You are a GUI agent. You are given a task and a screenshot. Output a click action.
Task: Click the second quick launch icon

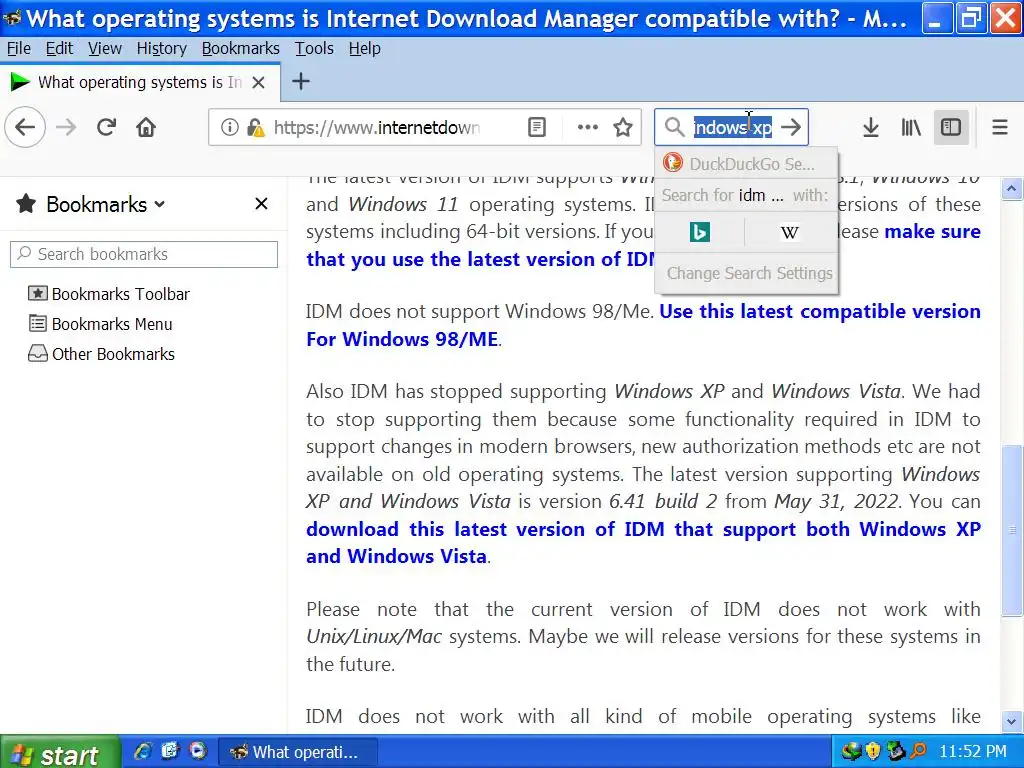[x=170, y=751]
